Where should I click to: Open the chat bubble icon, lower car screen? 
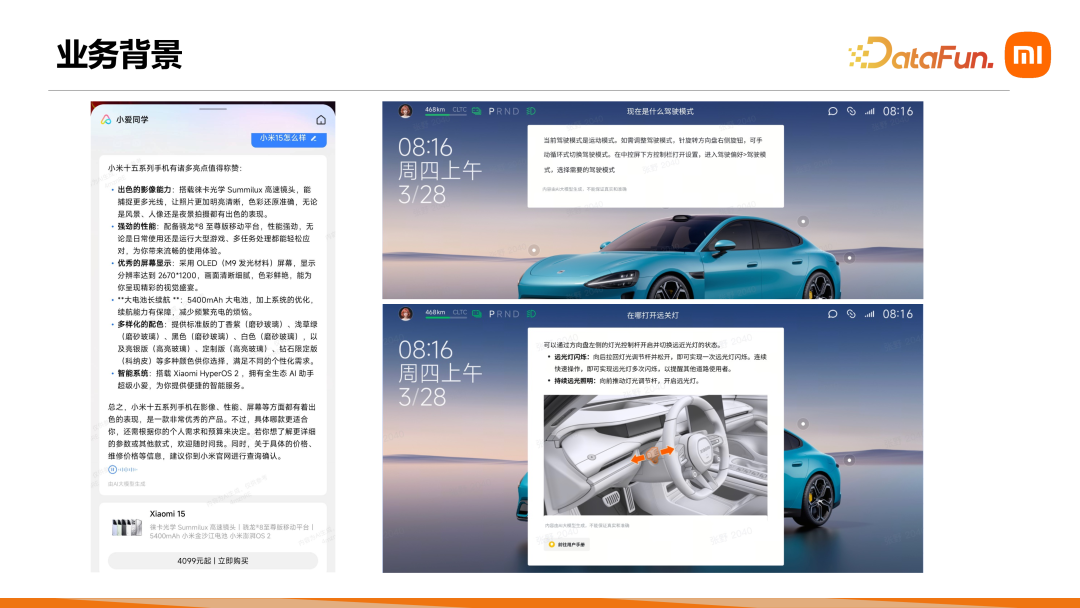coord(833,313)
